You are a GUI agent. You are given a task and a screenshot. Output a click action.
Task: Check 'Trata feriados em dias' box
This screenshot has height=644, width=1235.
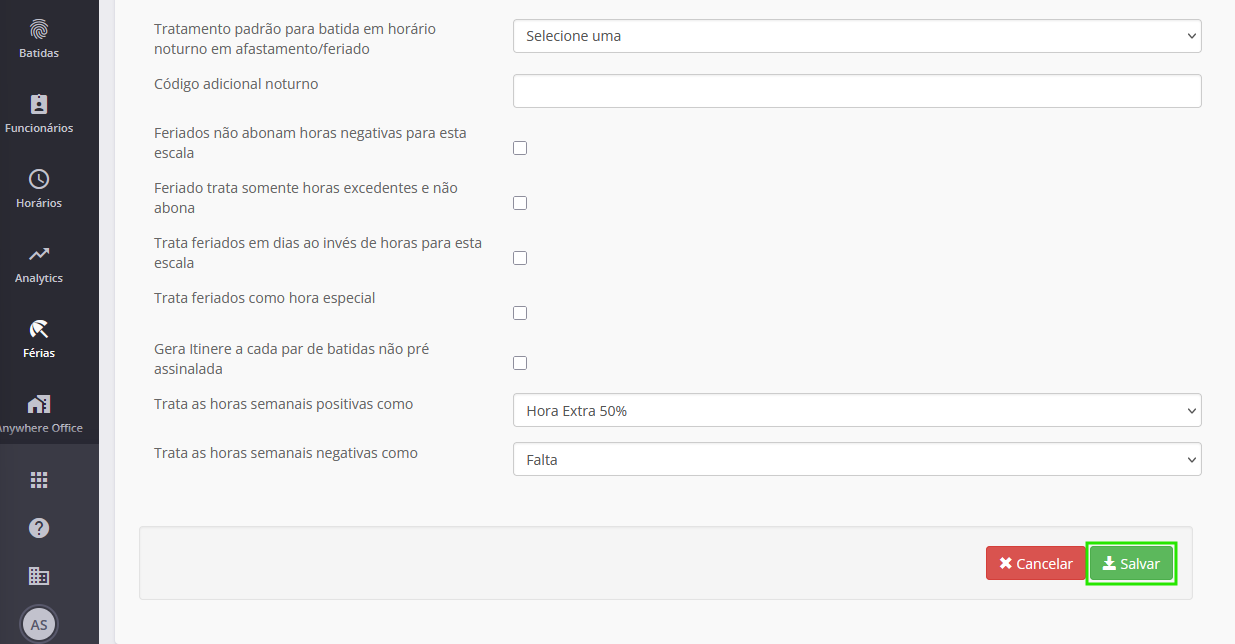pos(520,258)
